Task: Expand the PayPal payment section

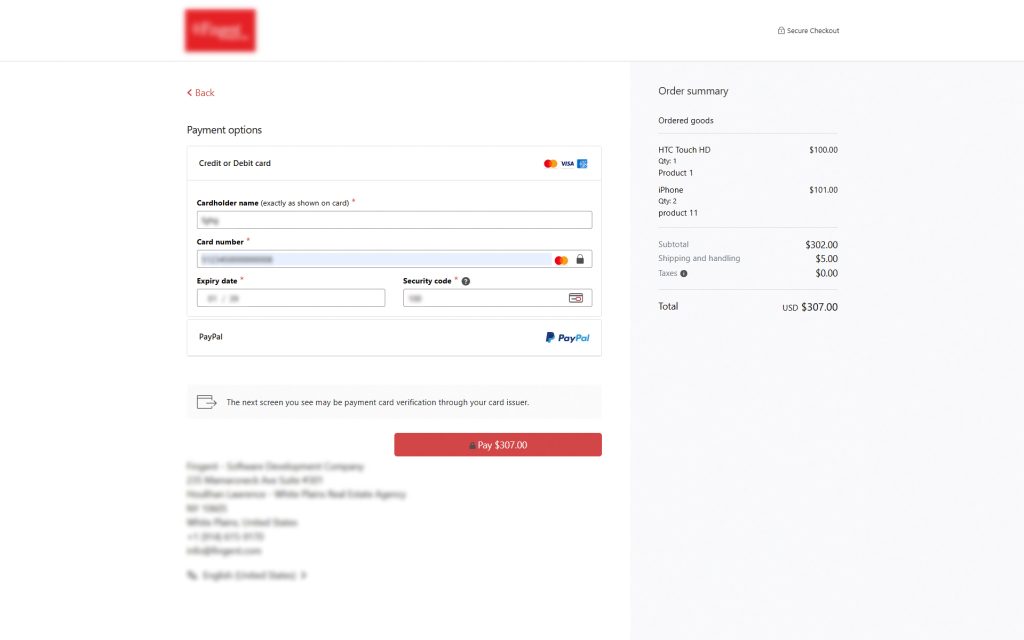Action: (394, 337)
